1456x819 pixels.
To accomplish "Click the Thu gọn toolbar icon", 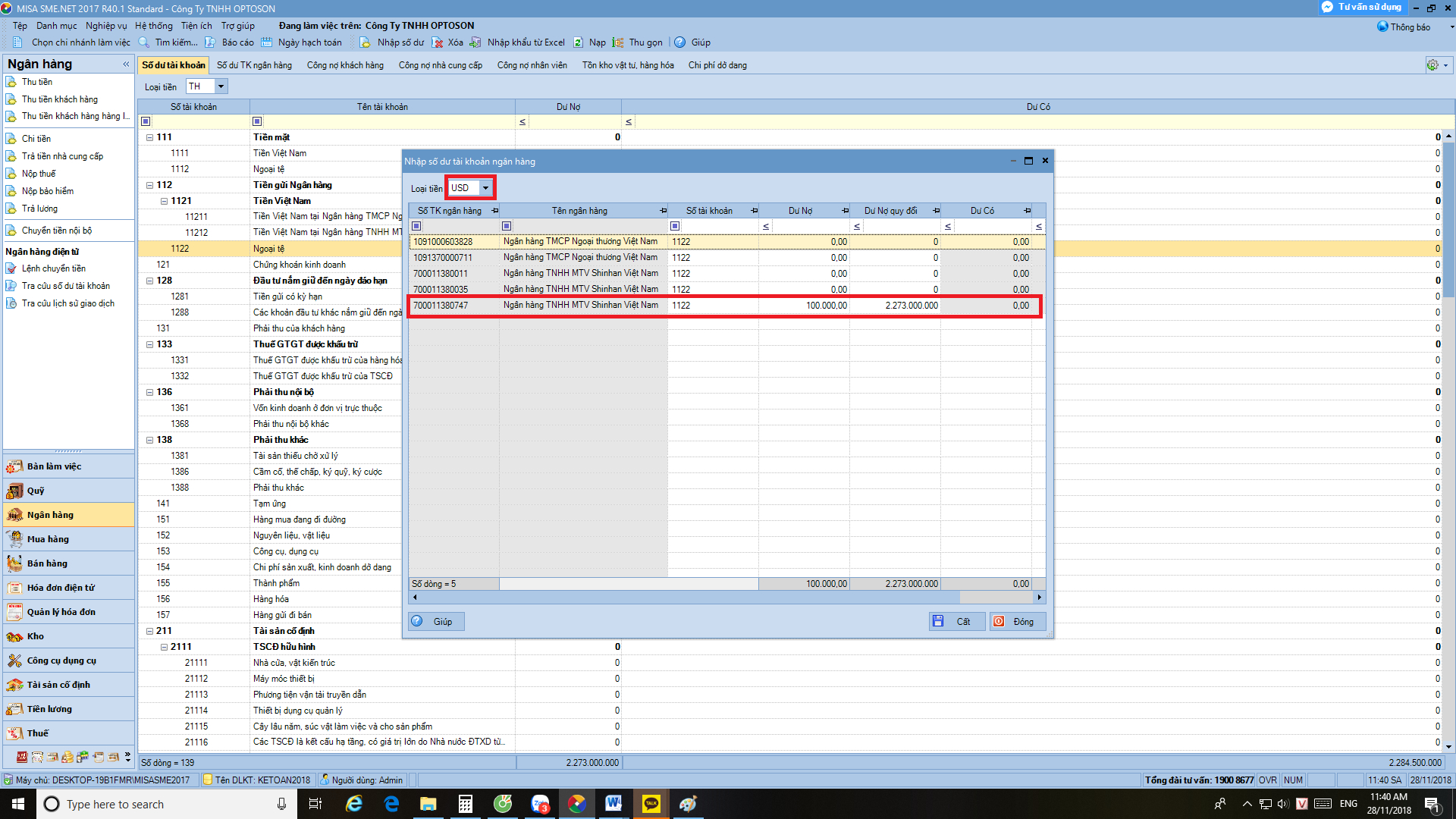I will point(618,42).
